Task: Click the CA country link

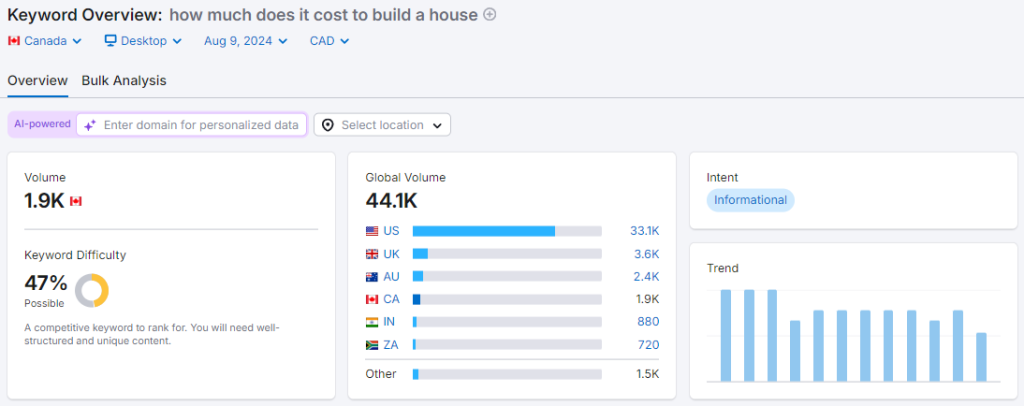Action: click(391, 299)
